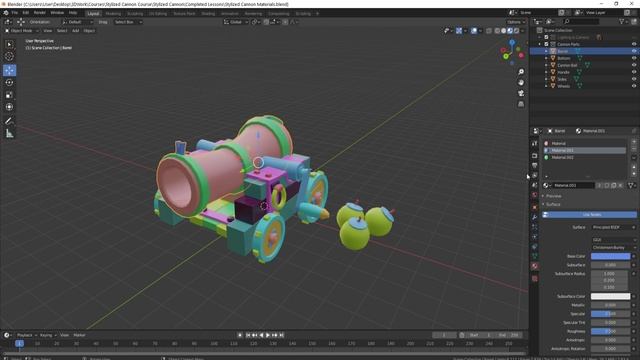Image resolution: width=640 pixels, height=360 pixels.
Task: Expand the Wheels object in outliner
Action: coord(546,86)
